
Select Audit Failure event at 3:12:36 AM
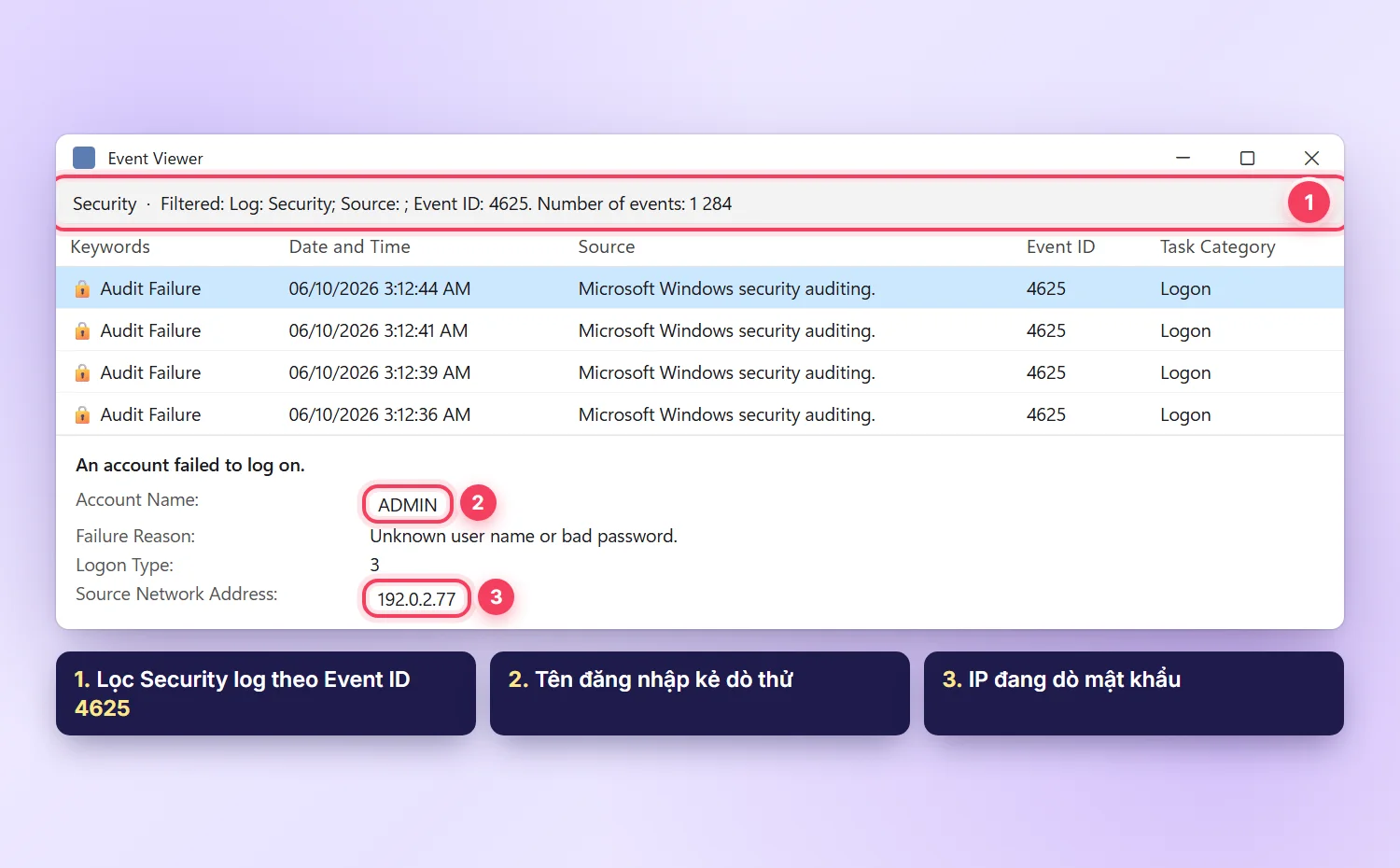700,413
